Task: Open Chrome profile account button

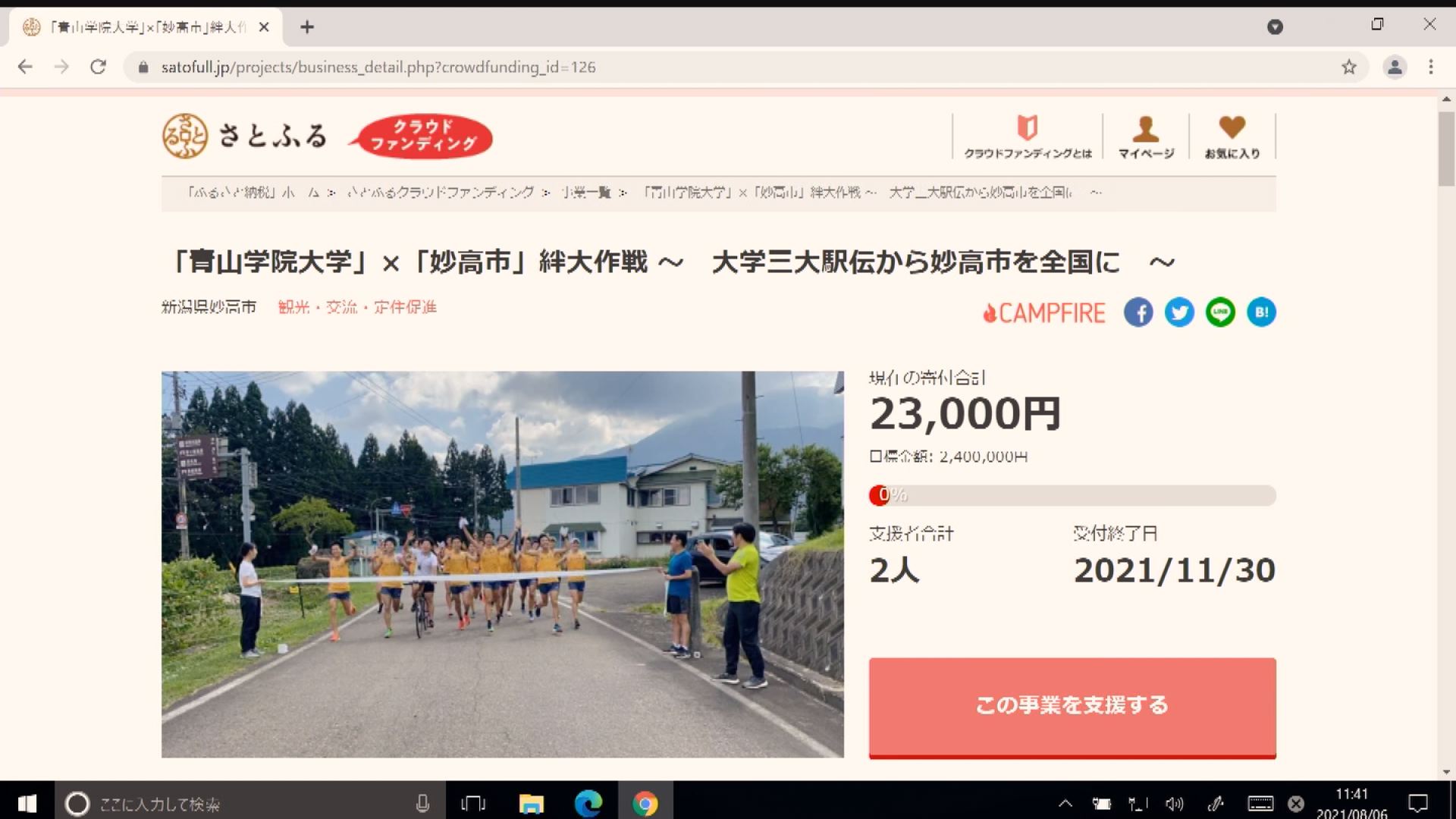Action: pos(1395,67)
